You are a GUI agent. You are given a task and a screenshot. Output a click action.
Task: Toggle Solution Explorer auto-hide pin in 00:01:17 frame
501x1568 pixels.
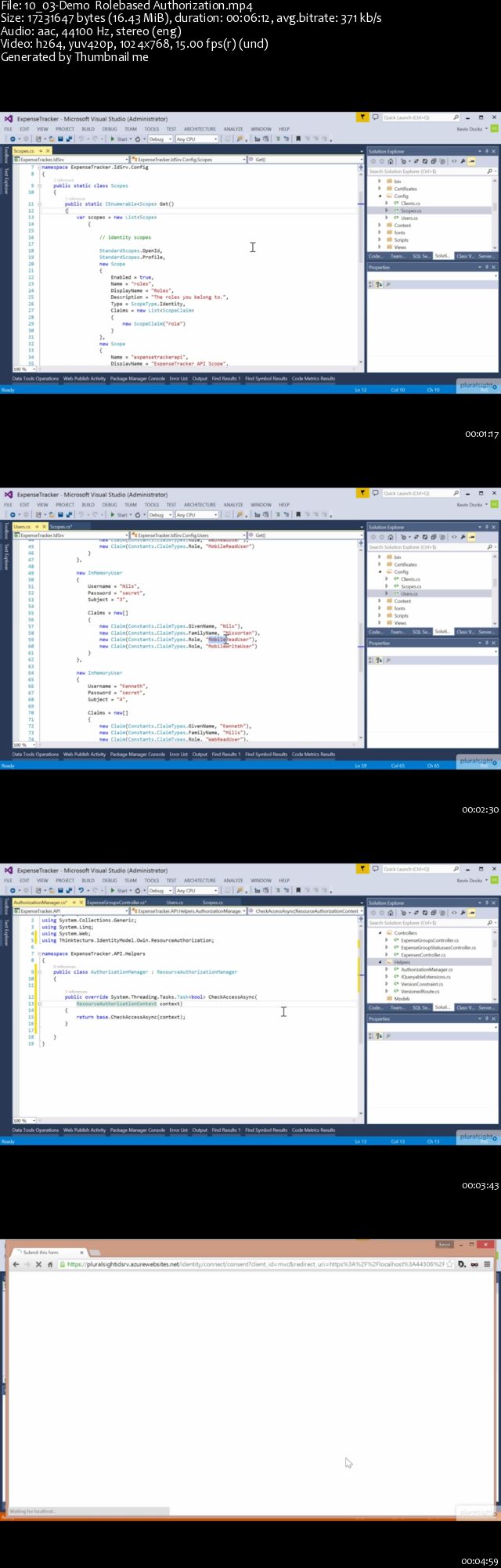click(487, 151)
